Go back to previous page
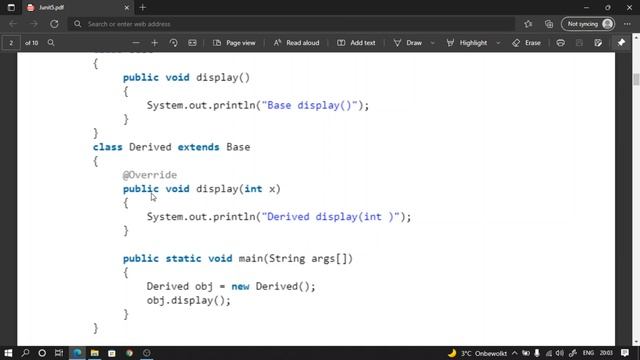This screenshot has height=360, width=640. tap(13, 24)
